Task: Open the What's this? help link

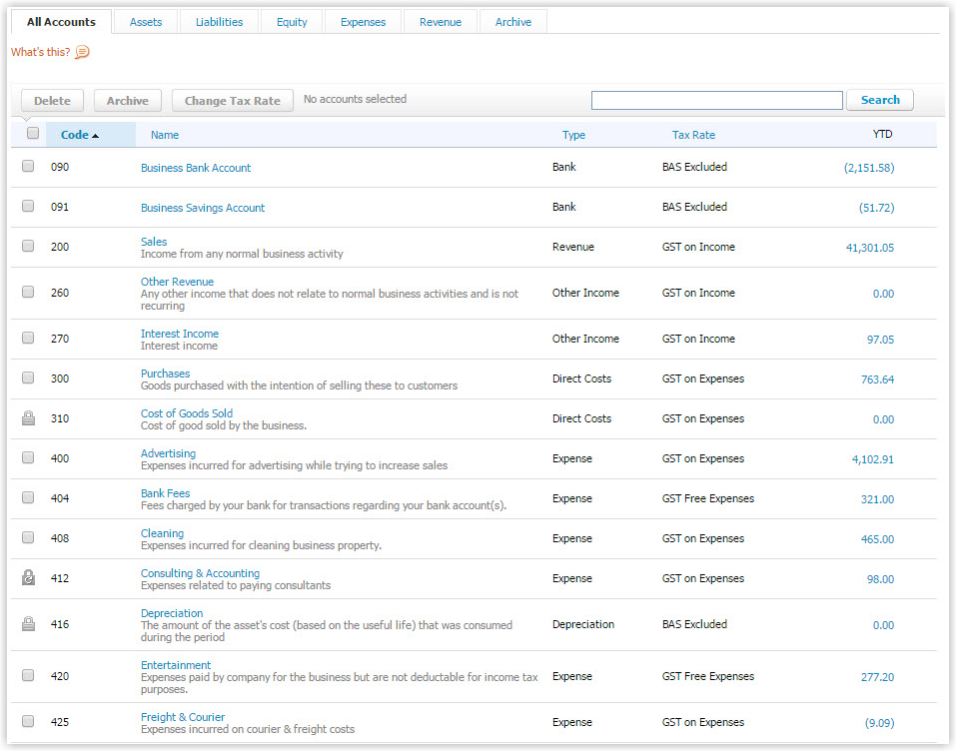Action: click(x=40, y=52)
